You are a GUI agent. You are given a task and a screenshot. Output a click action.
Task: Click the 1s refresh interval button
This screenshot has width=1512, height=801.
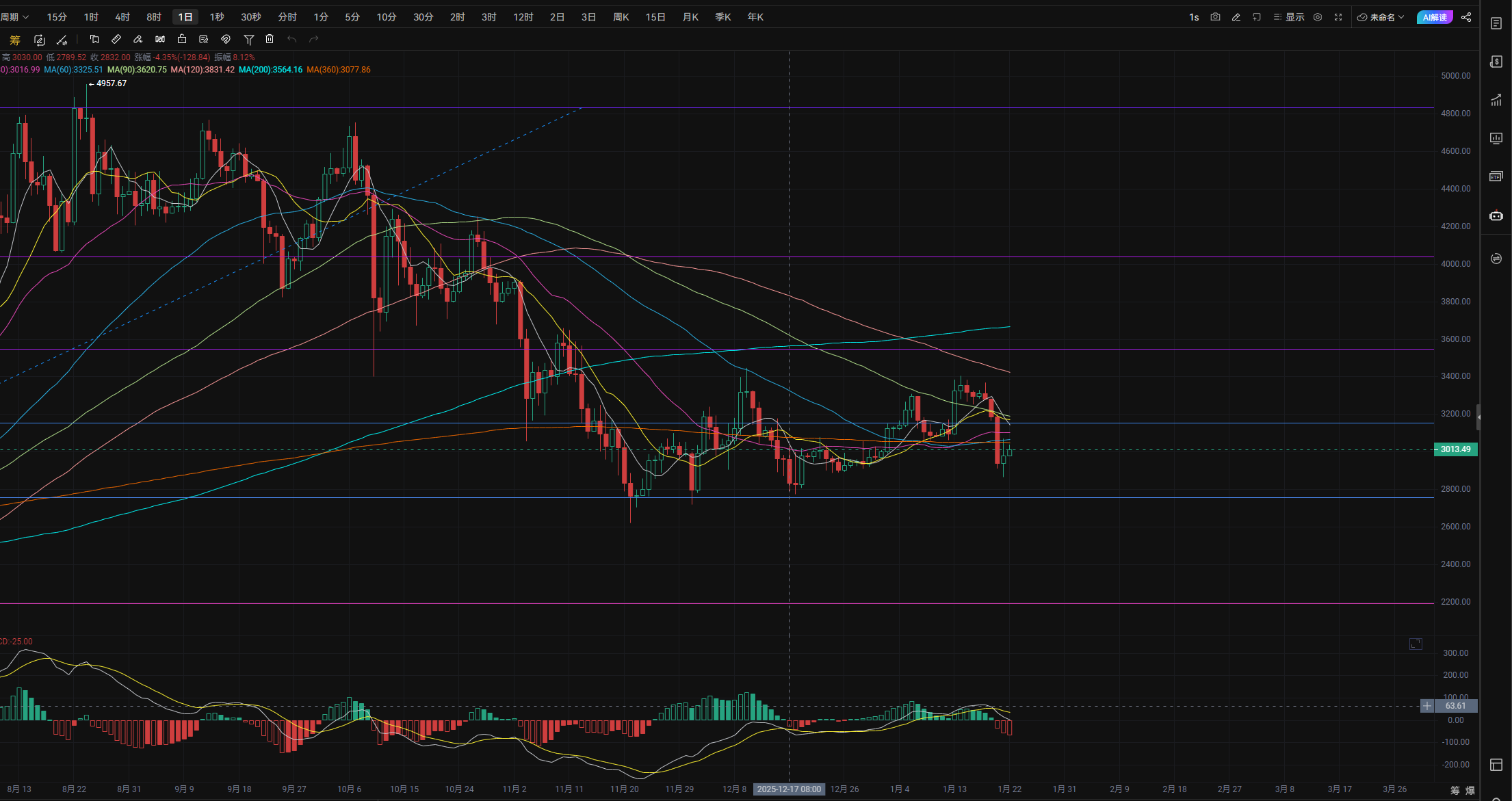[x=1194, y=17]
